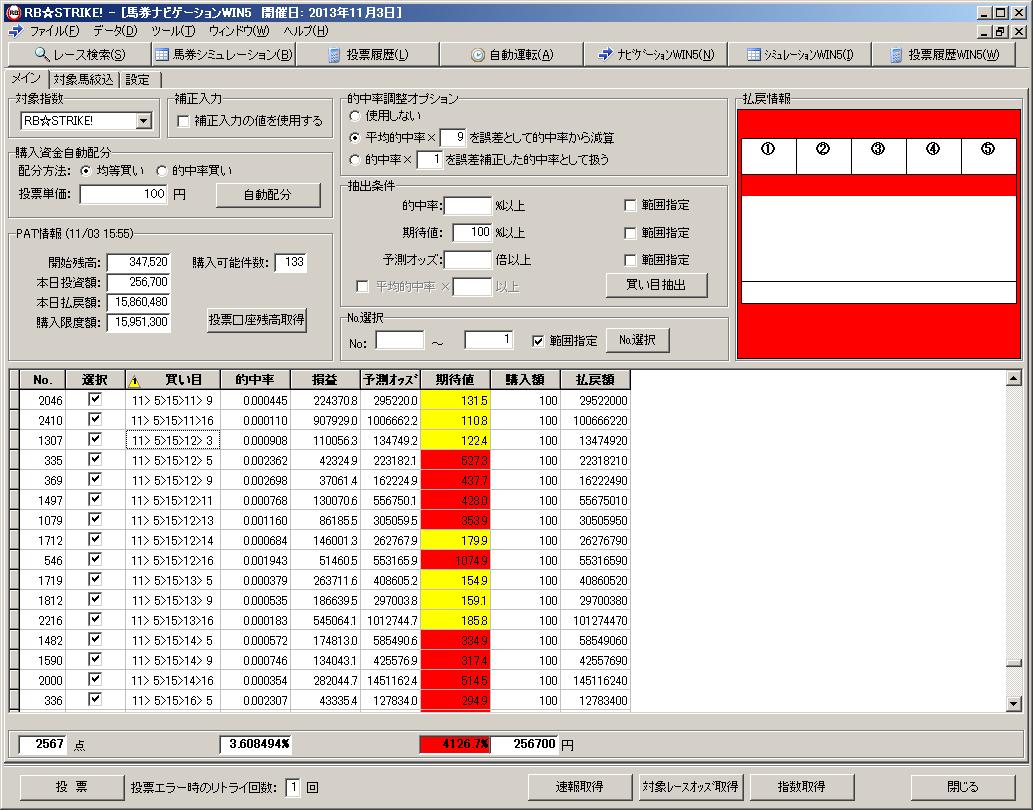Click the 投票 button
The image size is (1033, 810).
pos(72,786)
